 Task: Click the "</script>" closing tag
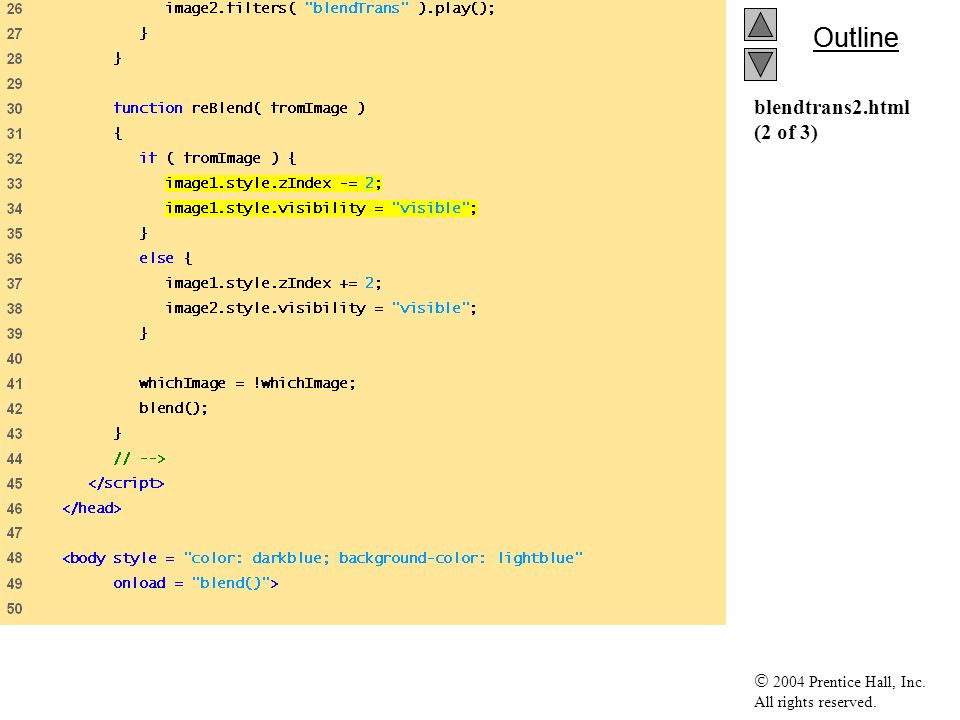(x=126, y=483)
